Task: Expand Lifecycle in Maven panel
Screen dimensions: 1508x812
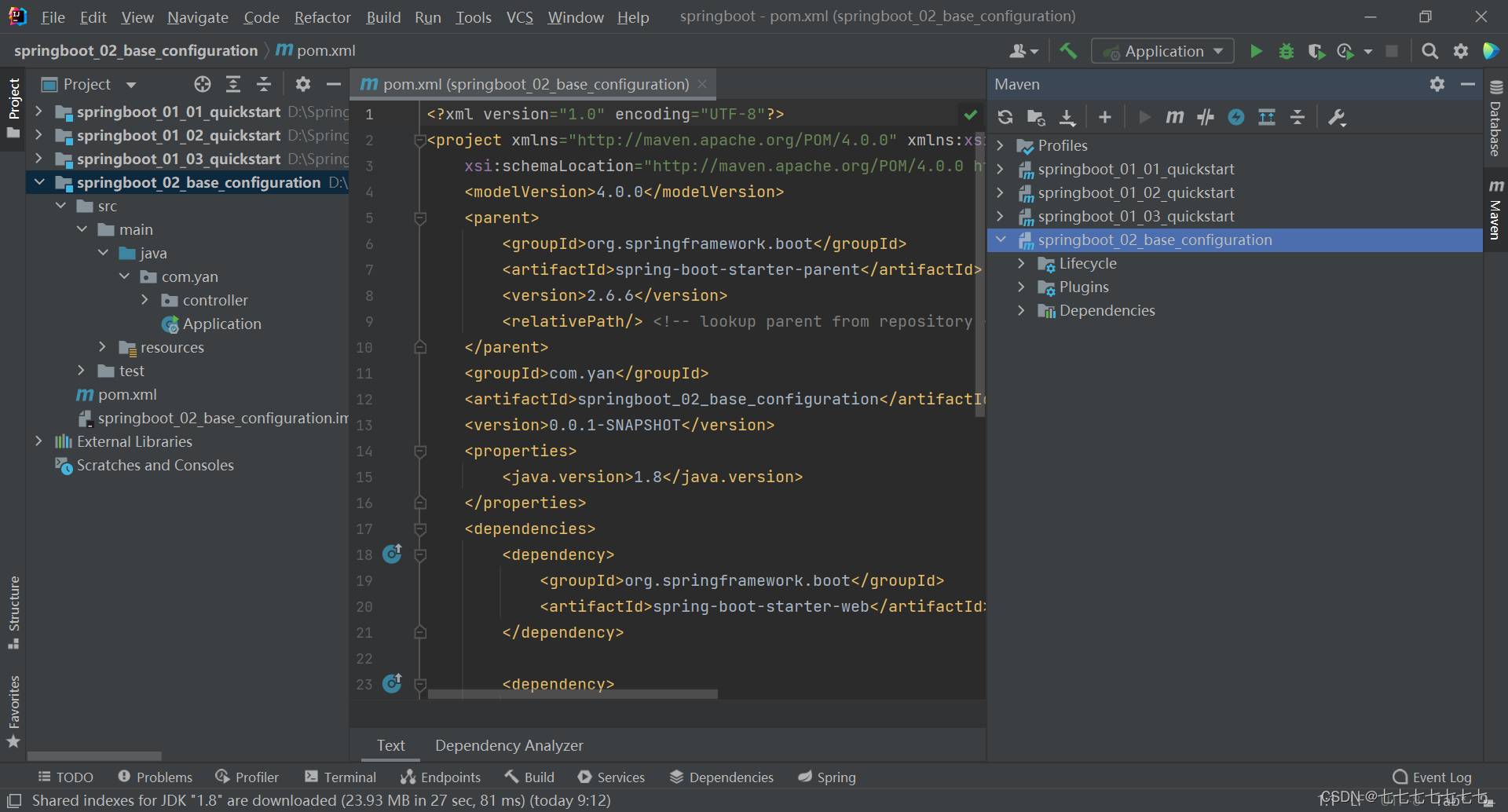Action: click(x=1021, y=263)
